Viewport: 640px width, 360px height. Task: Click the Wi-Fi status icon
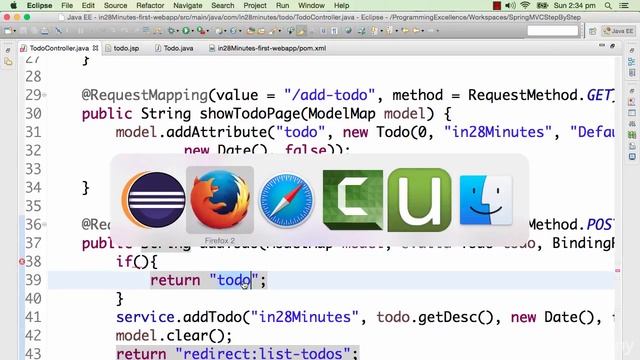525,5
